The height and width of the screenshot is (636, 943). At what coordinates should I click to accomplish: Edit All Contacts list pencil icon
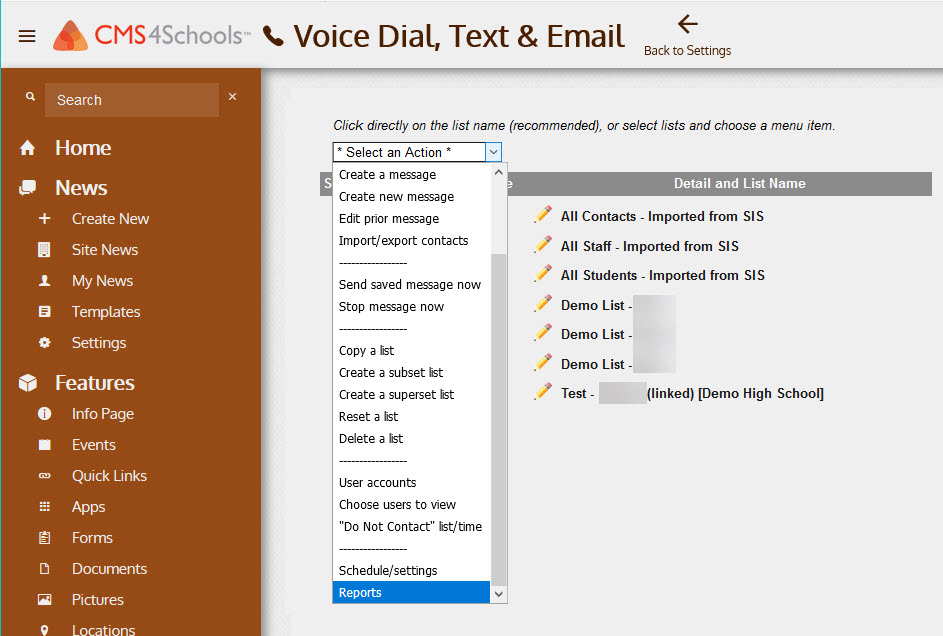(542, 215)
